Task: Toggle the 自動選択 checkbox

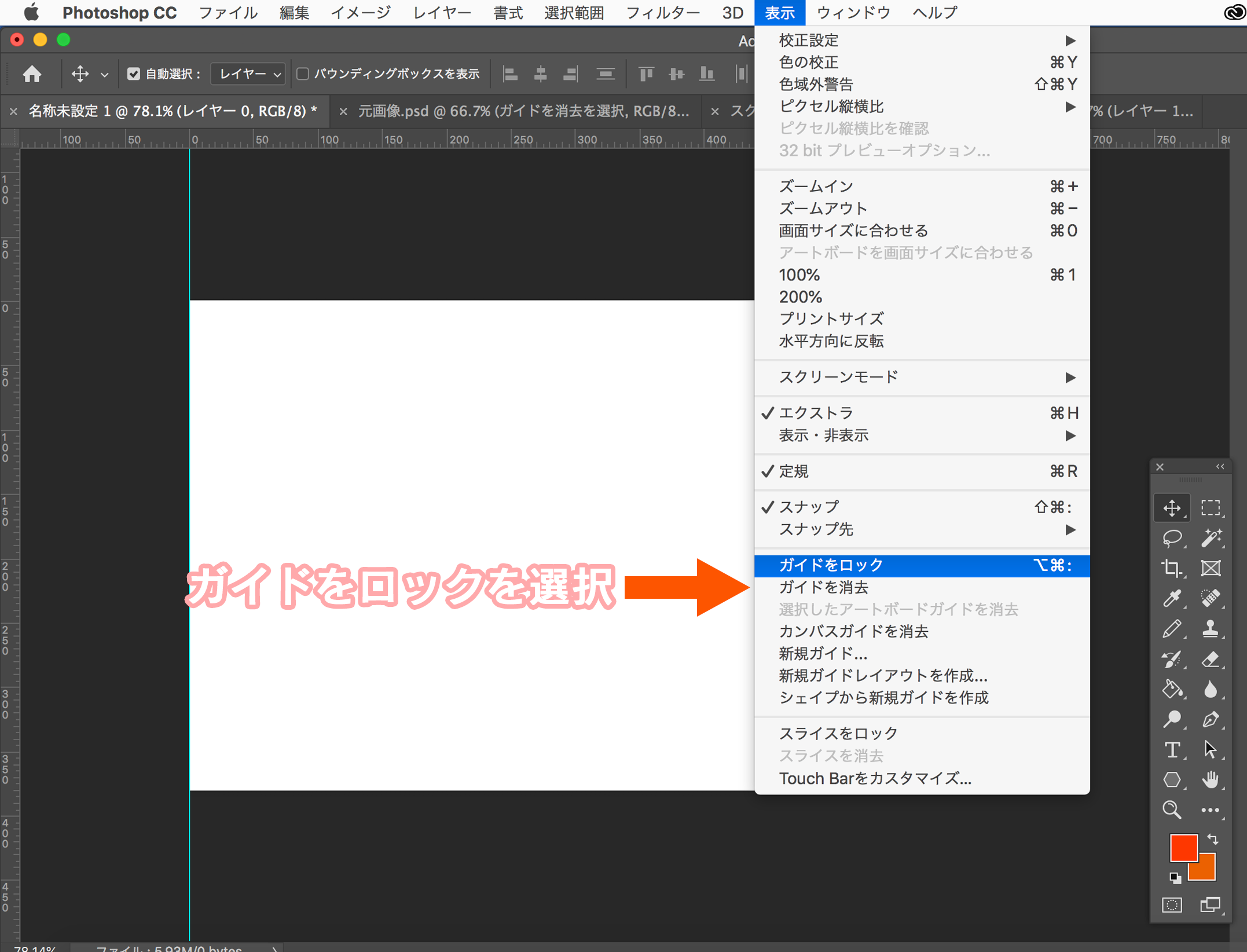Action: pyautogui.click(x=134, y=74)
